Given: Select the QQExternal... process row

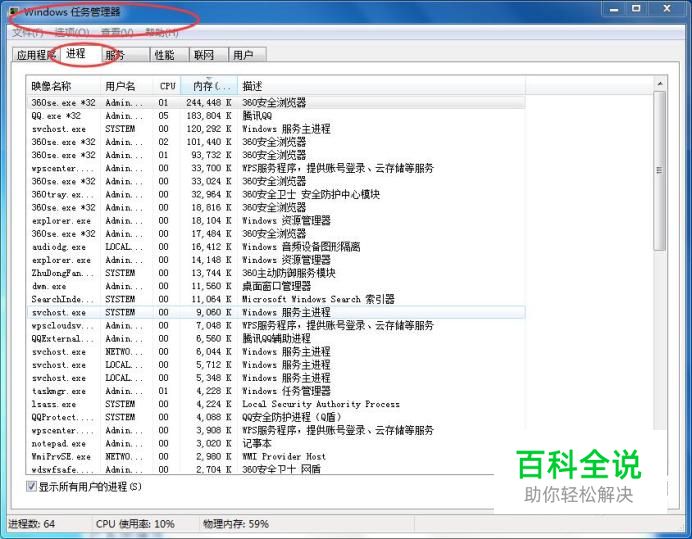Looking at the screenshot, I should click(x=276, y=339).
